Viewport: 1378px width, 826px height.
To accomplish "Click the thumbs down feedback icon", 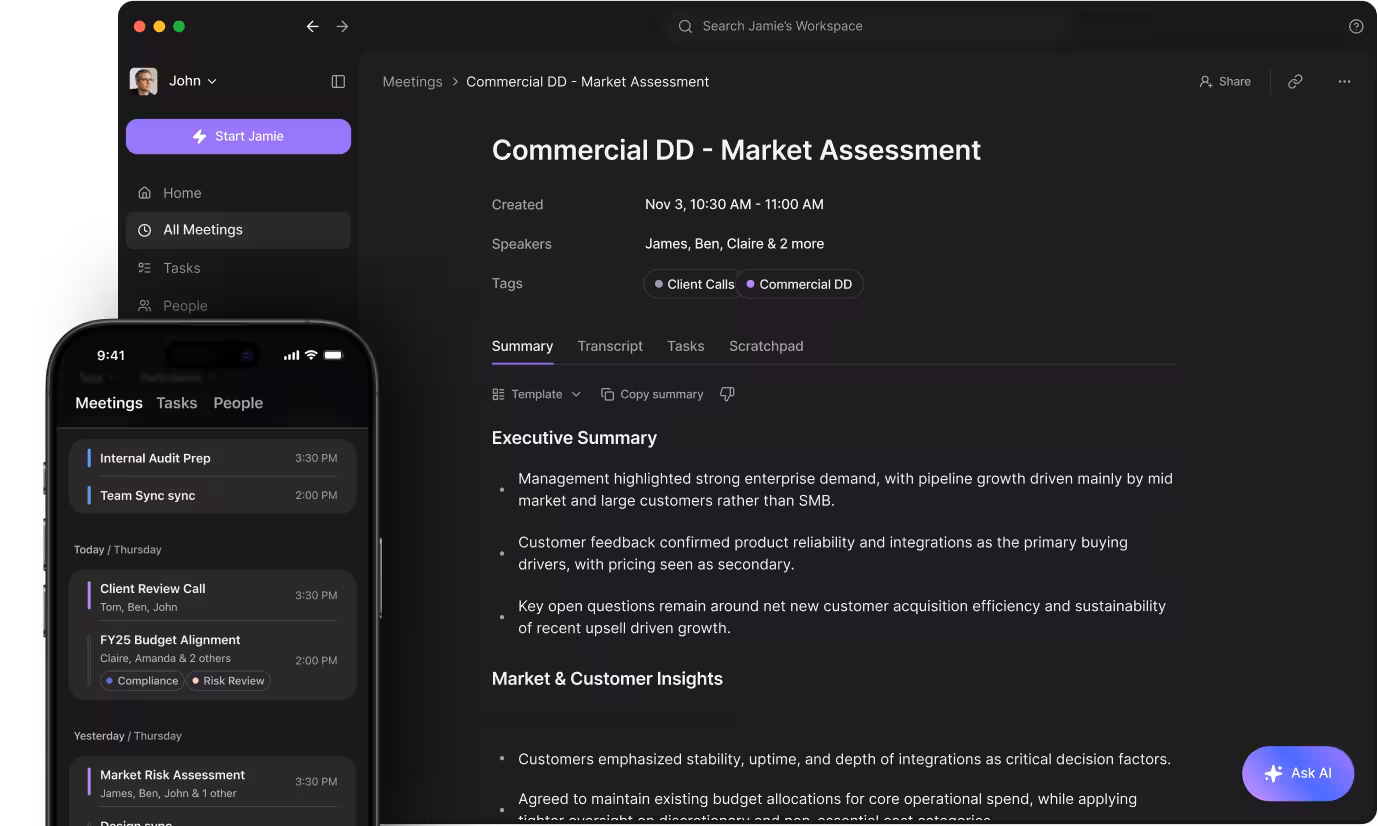I will 727,394.
